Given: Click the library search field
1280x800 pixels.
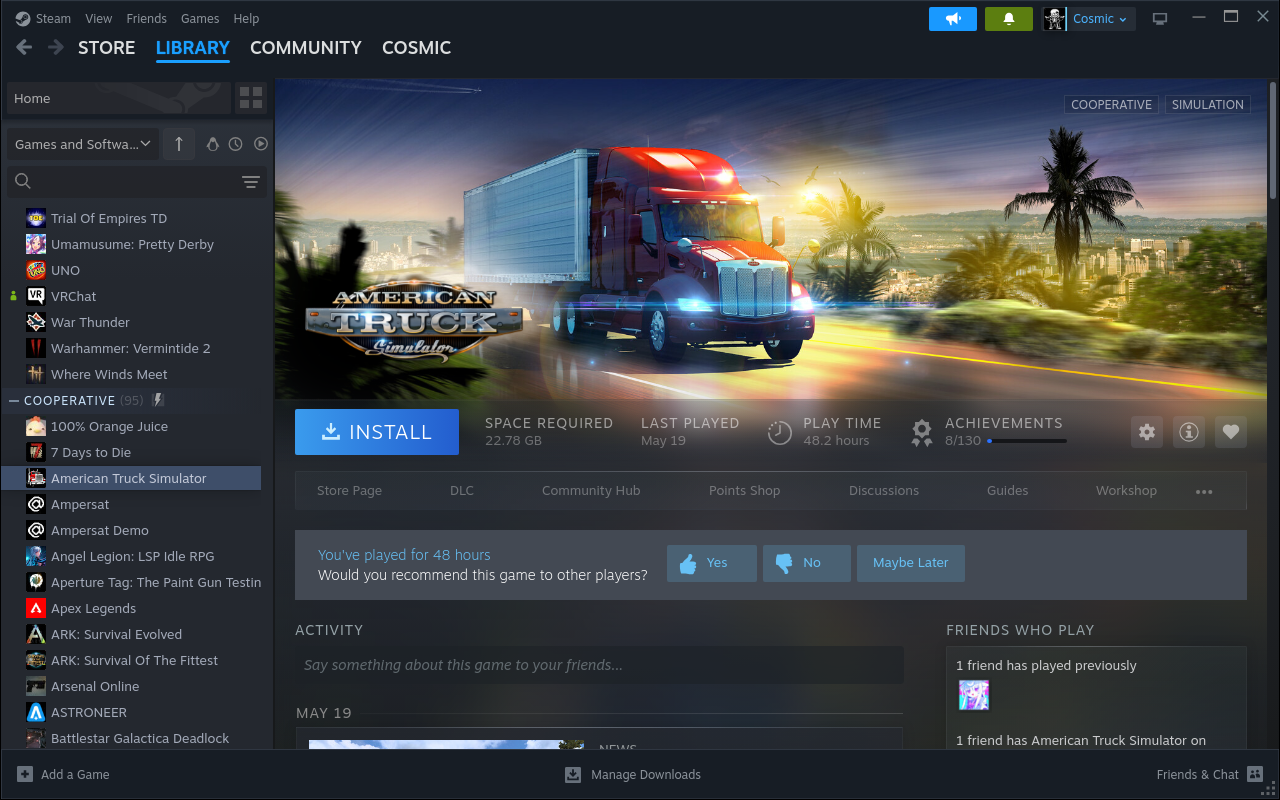Looking at the screenshot, I should 135,181.
